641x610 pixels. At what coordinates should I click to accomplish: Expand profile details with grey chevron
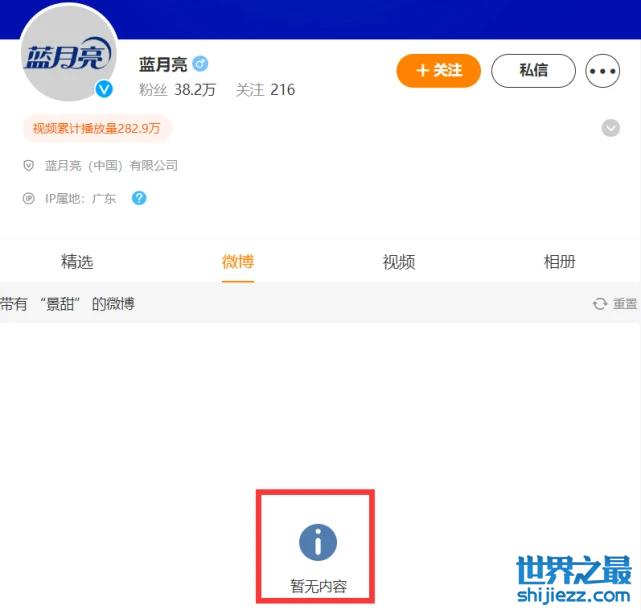pyautogui.click(x=610, y=128)
